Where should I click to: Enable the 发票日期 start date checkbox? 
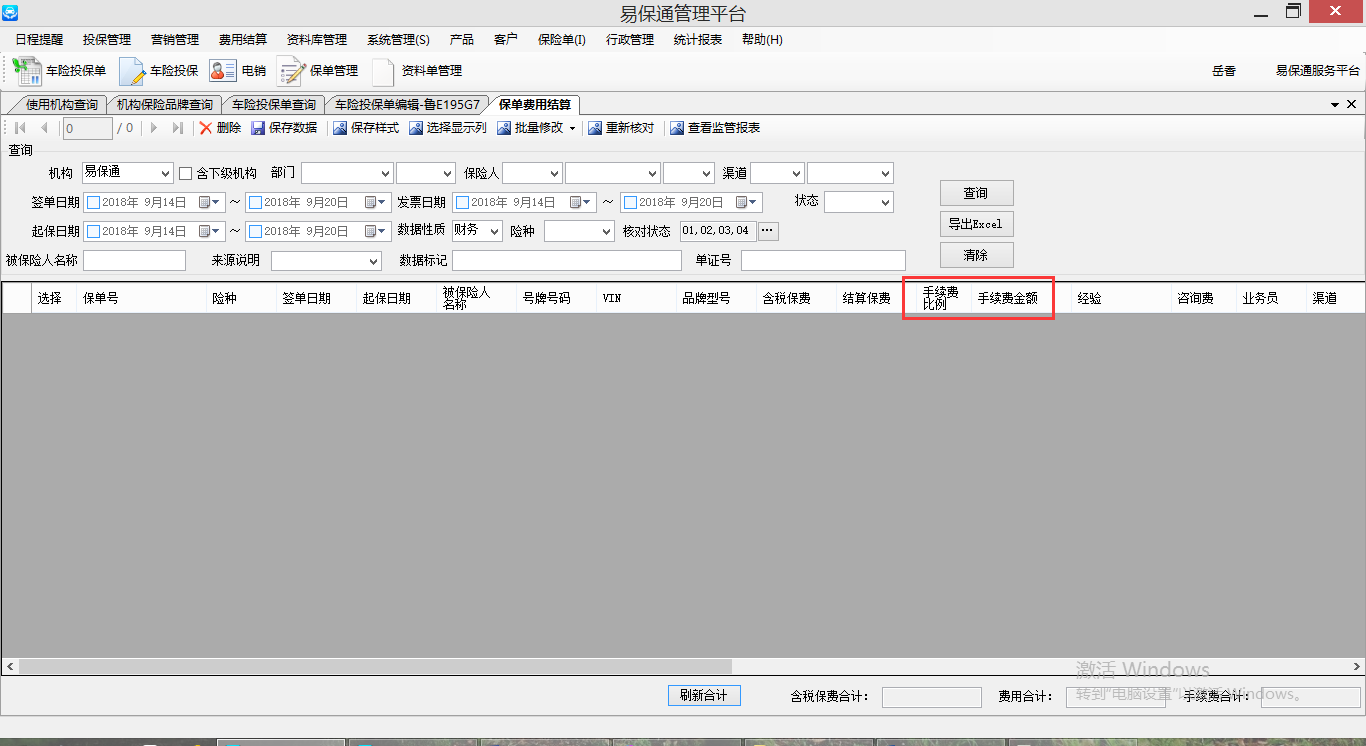[462, 202]
